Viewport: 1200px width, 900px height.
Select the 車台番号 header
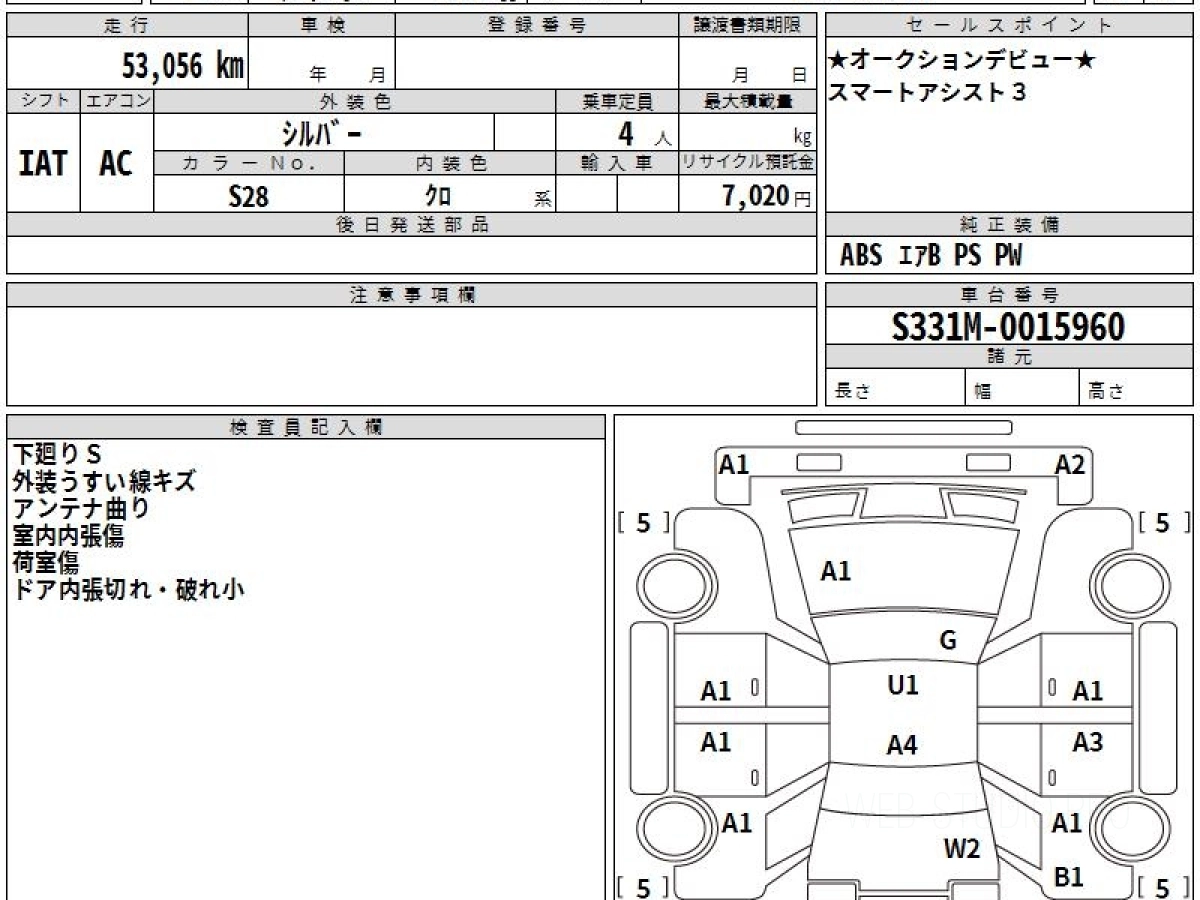pyautogui.click(x=1009, y=295)
